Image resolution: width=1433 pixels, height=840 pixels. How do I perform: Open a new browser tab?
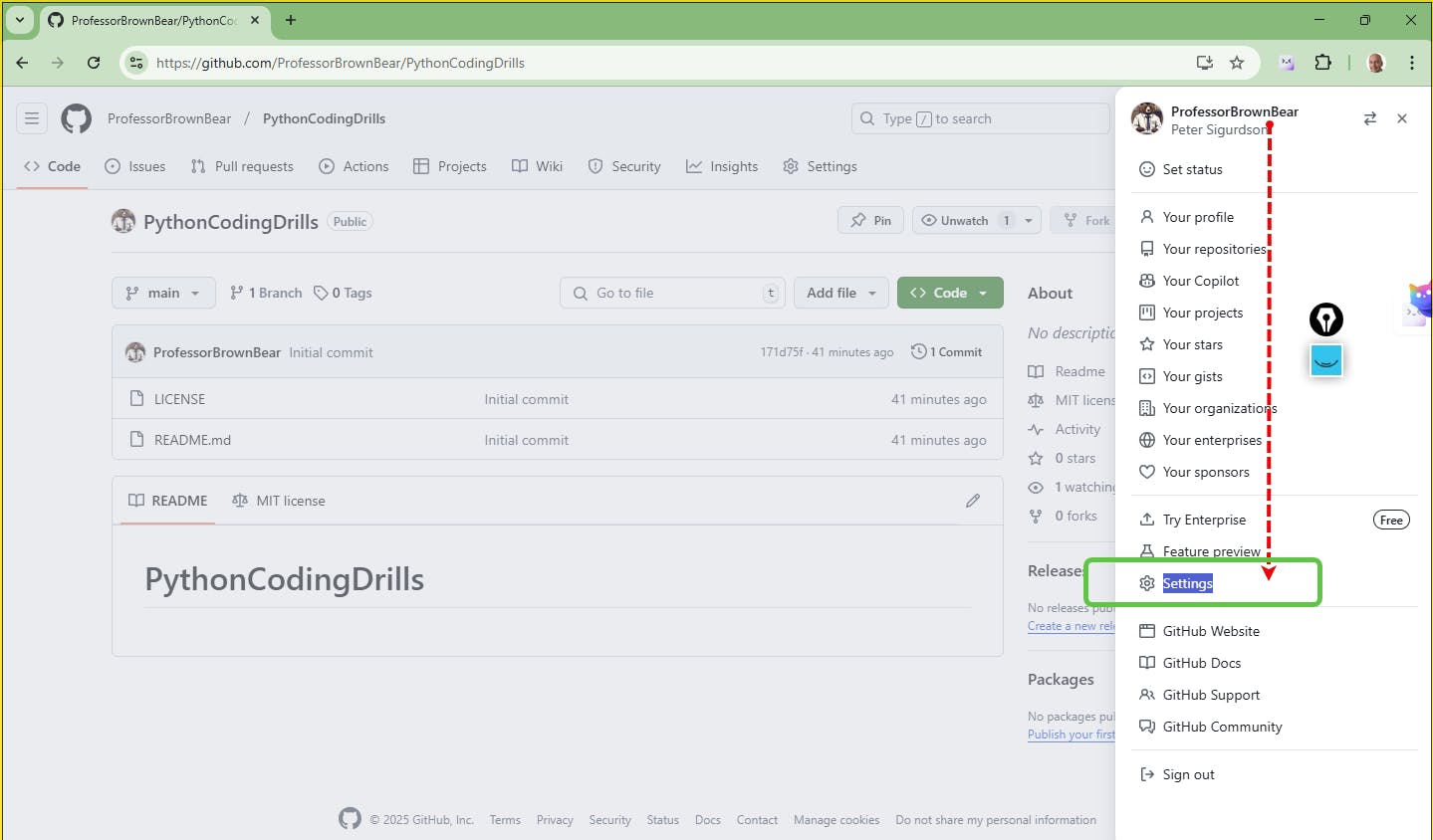point(291,20)
